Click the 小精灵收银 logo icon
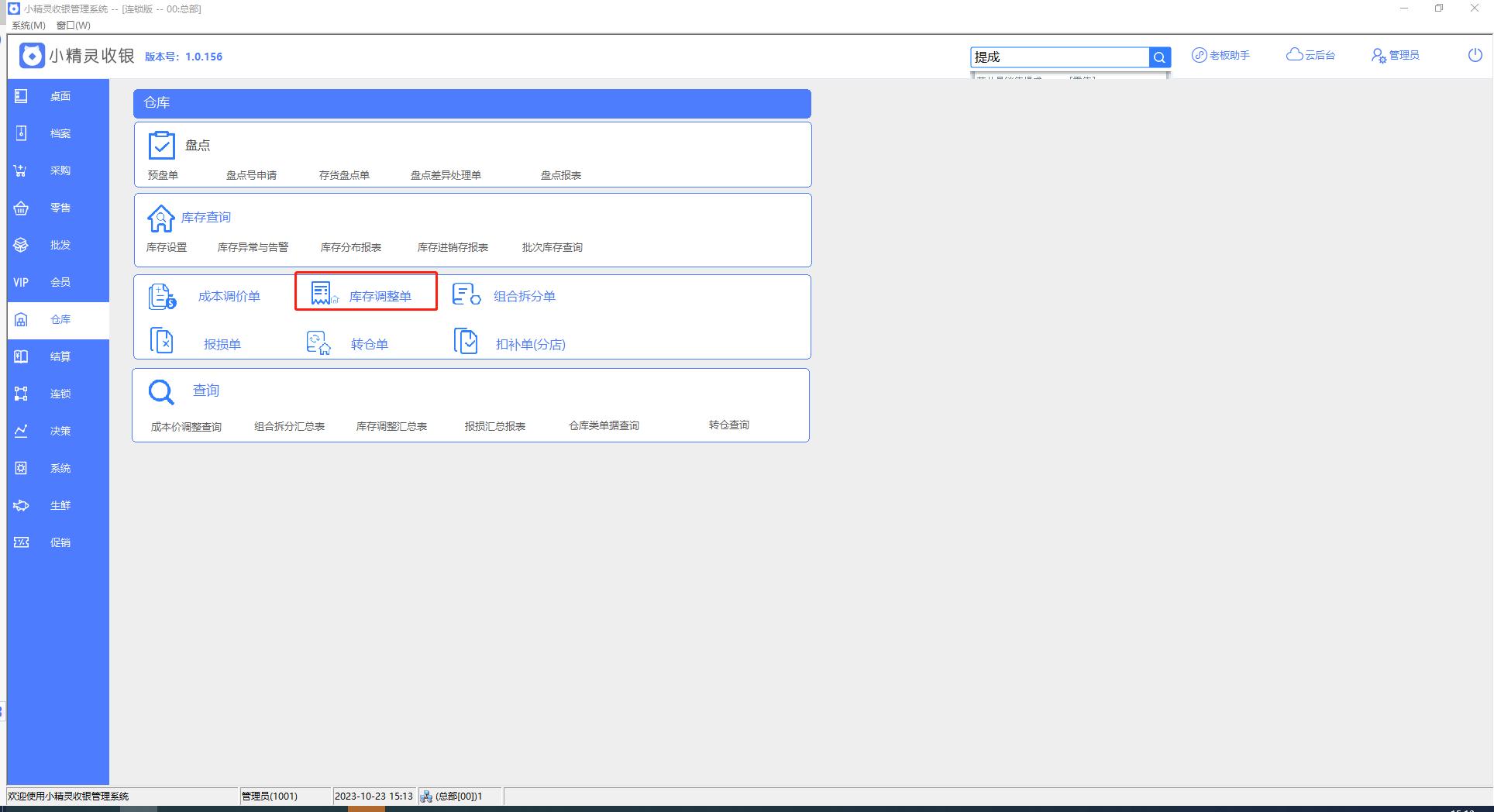This screenshot has height=812, width=1494. 32,56
